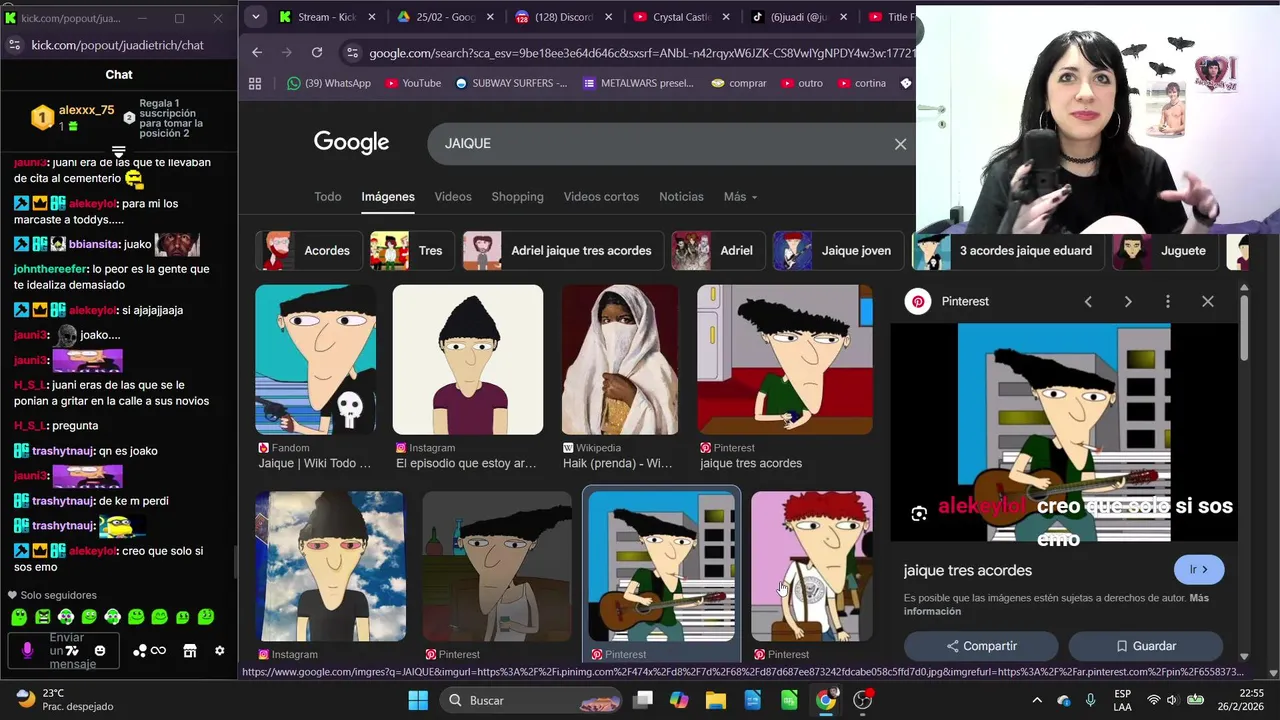Open the tab search dropdown in Chrome

pyautogui.click(x=256, y=17)
